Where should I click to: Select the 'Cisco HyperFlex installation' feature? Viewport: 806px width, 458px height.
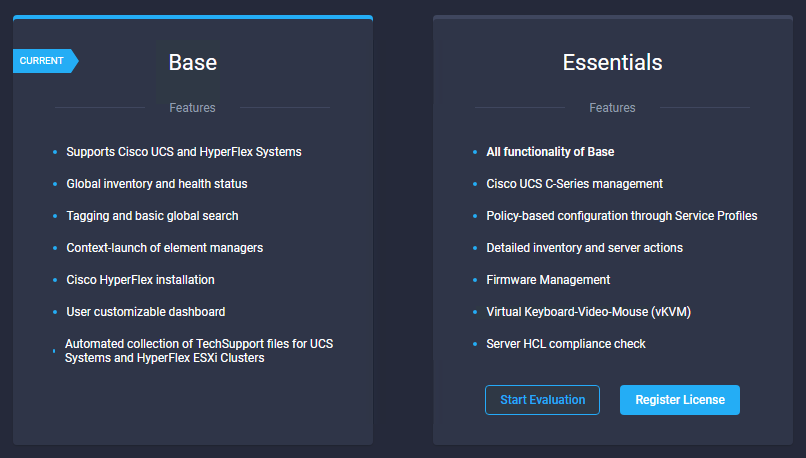pos(140,280)
